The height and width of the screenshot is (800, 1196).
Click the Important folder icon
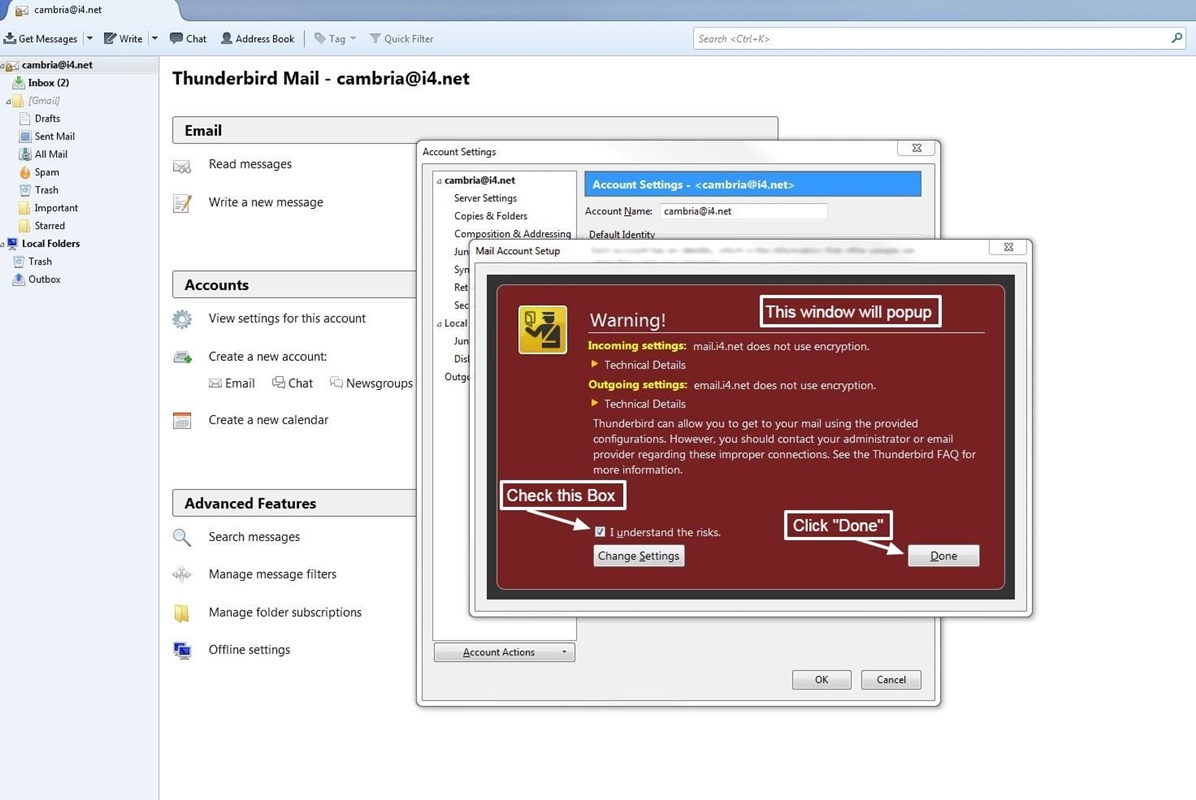25,207
